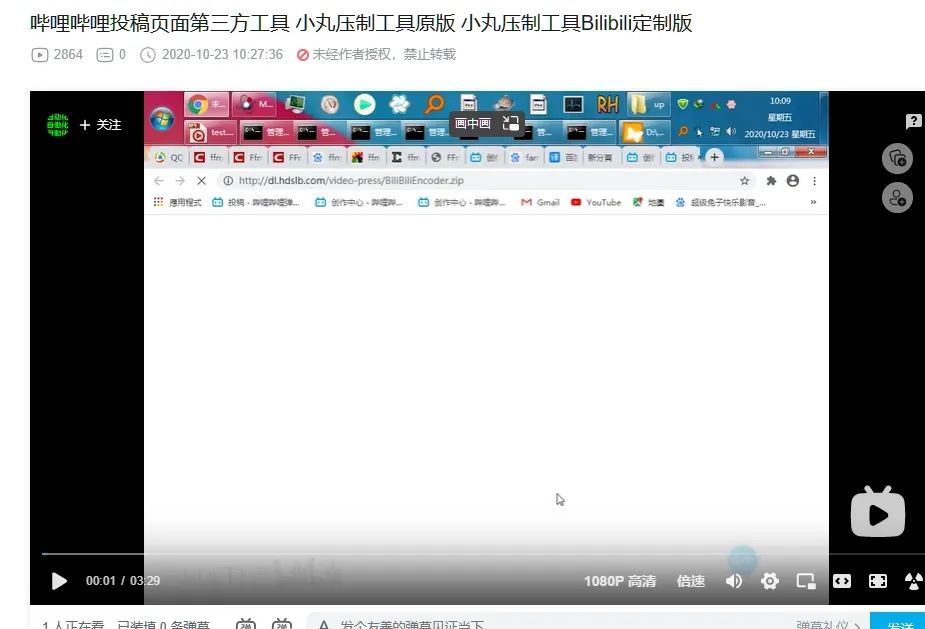The image size is (925, 629).
Task: Toggle the danmaku display switch
Action: [x=246, y=624]
